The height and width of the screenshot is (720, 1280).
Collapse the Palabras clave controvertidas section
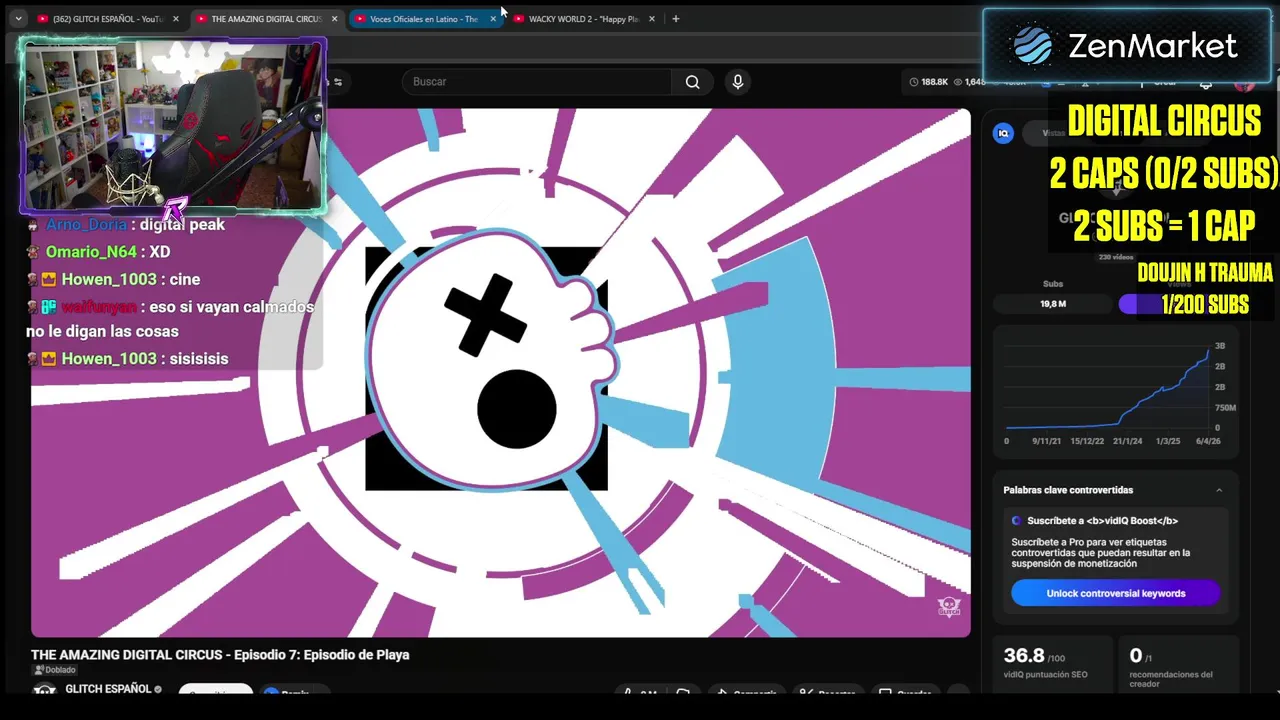1219,490
